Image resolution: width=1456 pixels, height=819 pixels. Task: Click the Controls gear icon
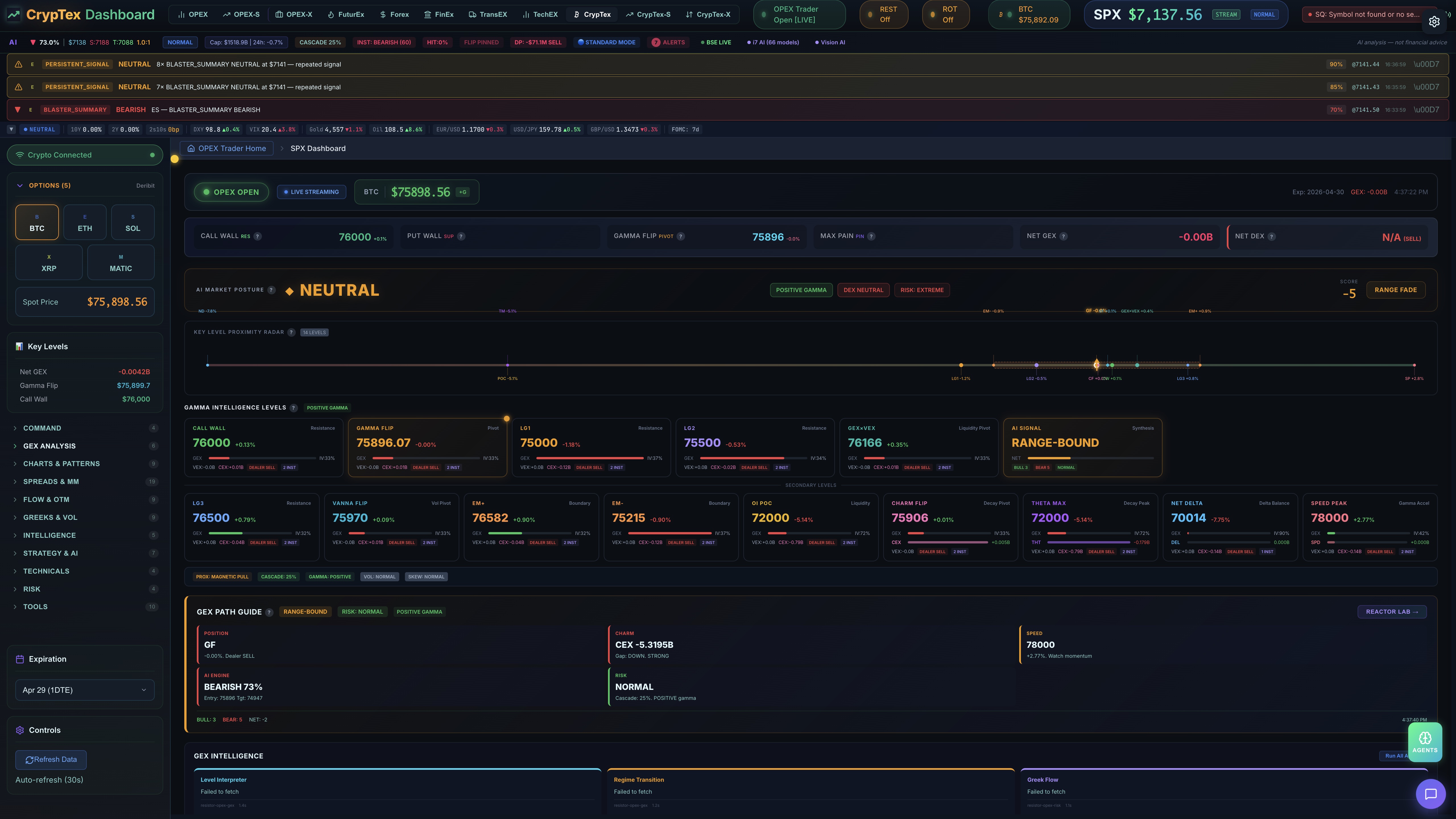click(20, 730)
